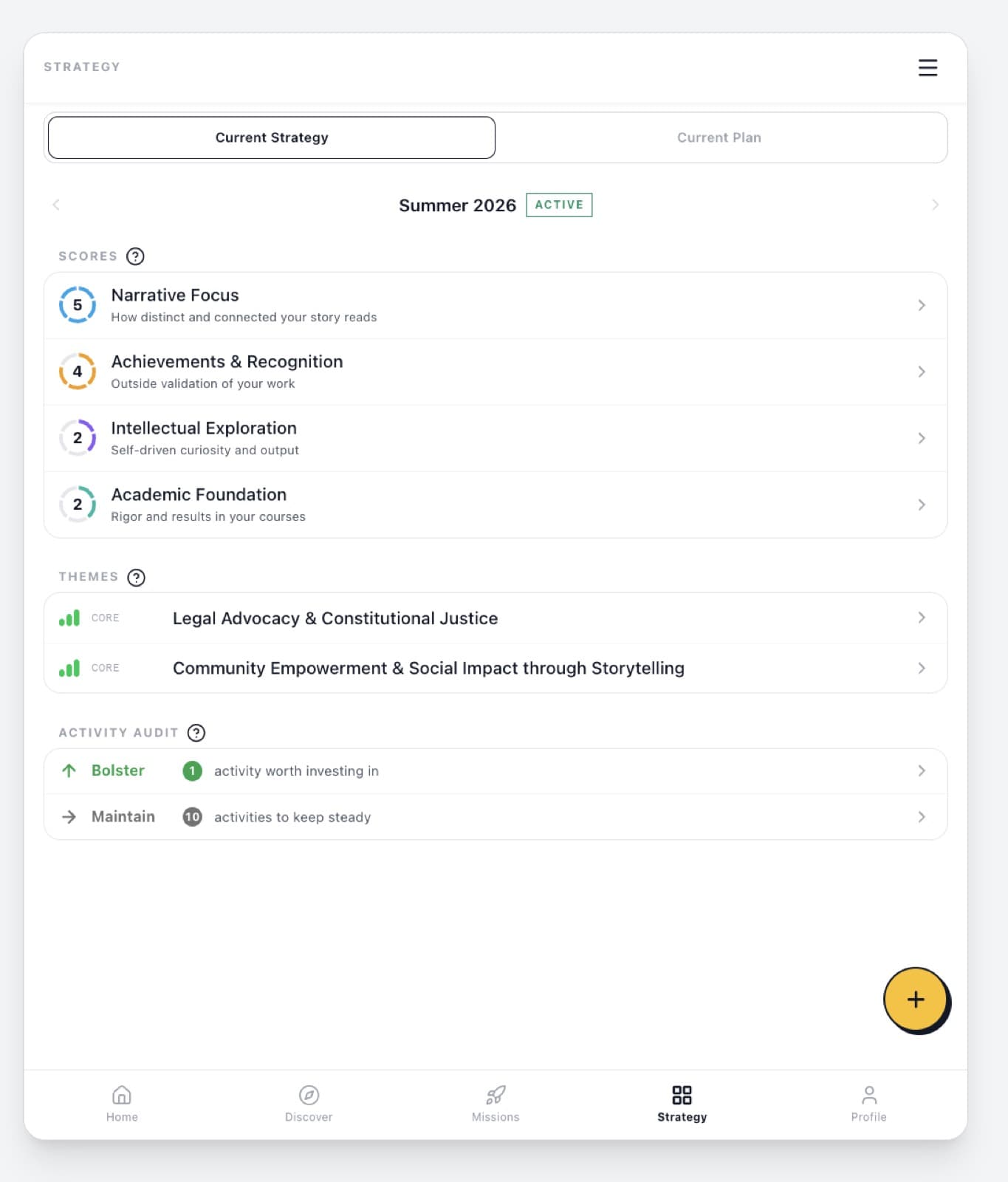Select the Strategy tab in bottom navigation
This screenshot has width=1008, height=1182.
pyautogui.click(x=682, y=1104)
